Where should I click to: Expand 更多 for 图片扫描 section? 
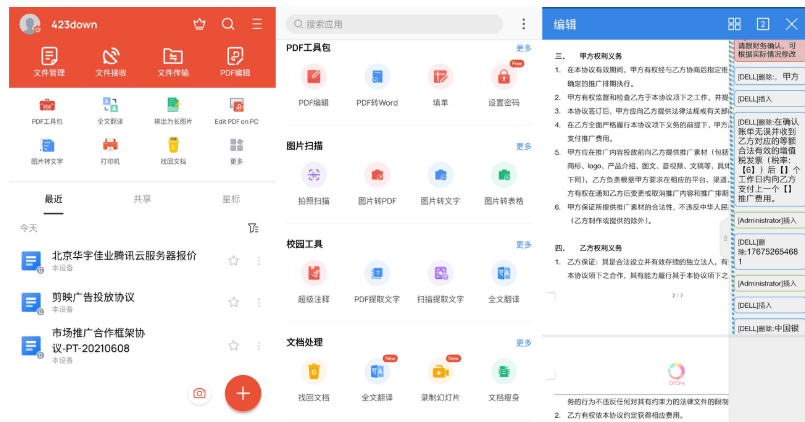pyautogui.click(x=524, y=146)
